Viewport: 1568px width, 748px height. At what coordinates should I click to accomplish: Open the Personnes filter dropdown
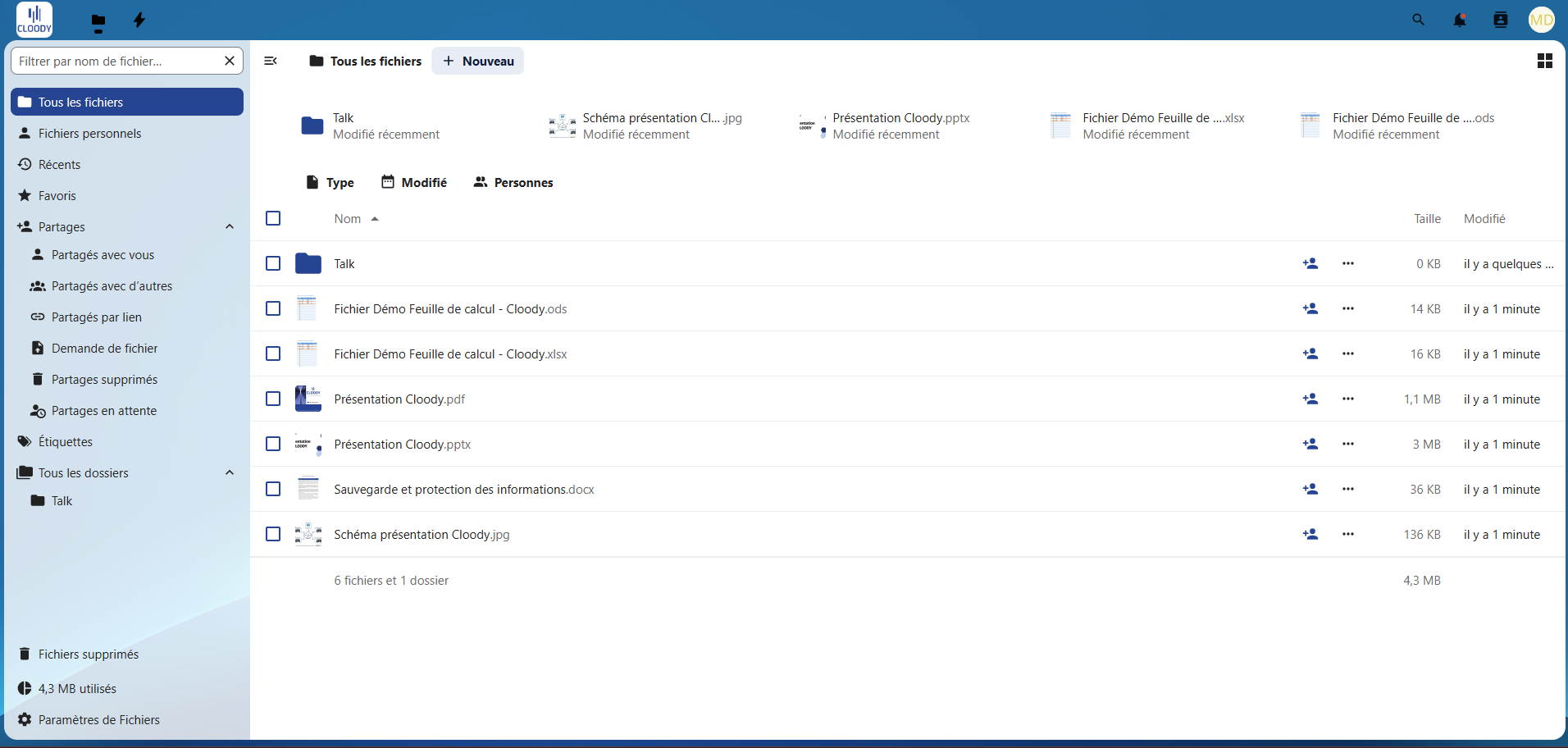pos(513,182)
